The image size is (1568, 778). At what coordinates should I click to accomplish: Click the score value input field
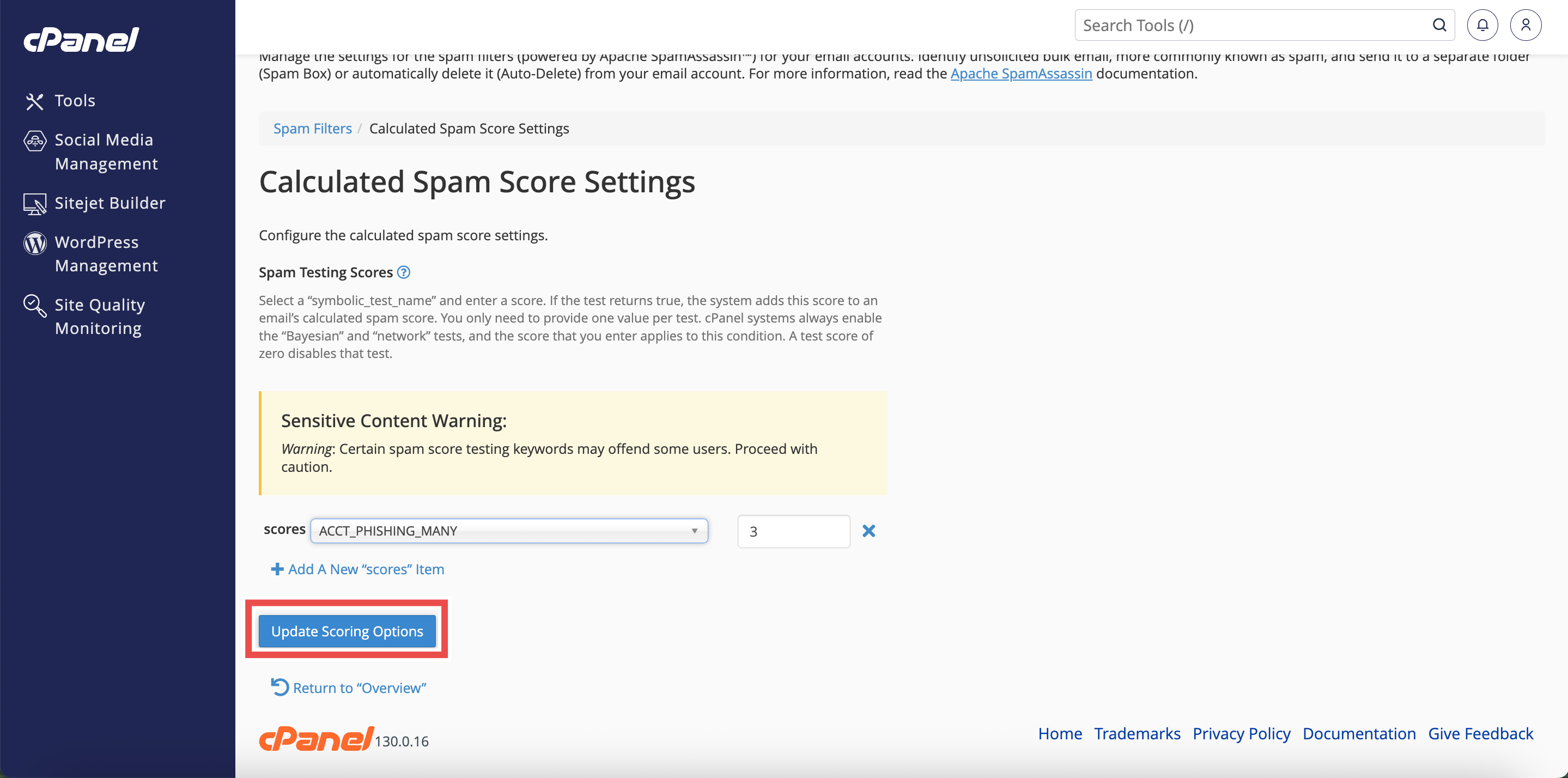(793, 531)
